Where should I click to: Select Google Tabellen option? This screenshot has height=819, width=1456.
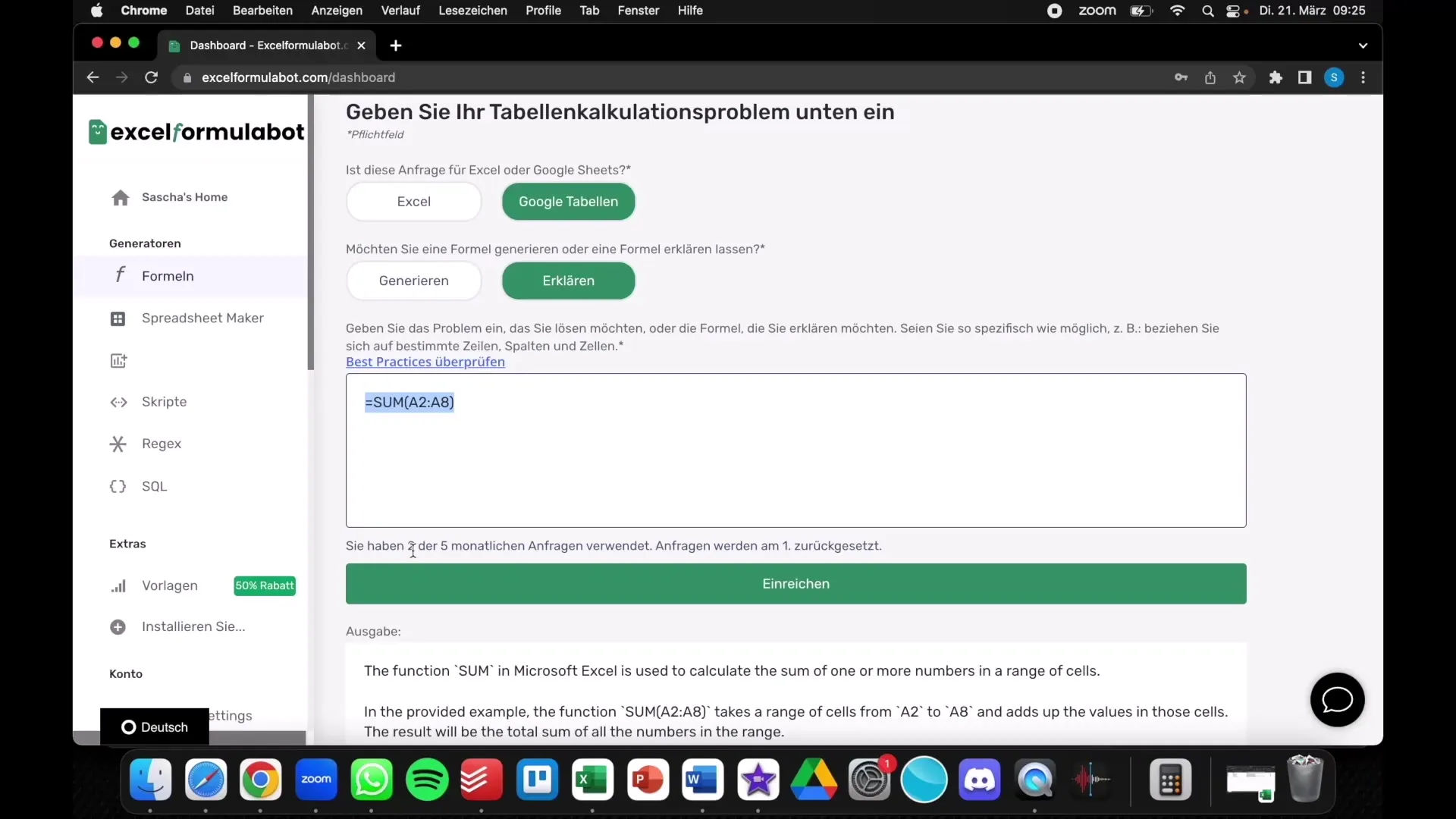(x=568, y=202)
